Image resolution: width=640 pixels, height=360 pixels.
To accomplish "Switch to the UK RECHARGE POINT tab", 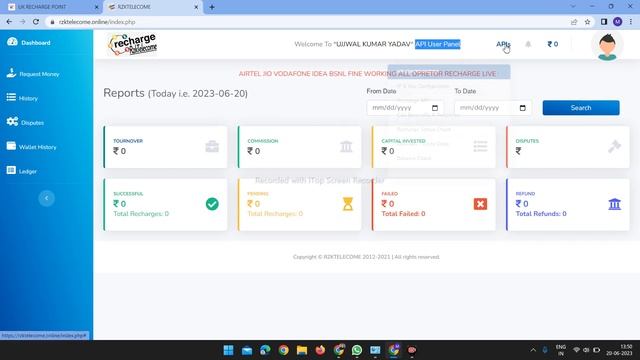I will pyautogui.click(x=51, y=7).
